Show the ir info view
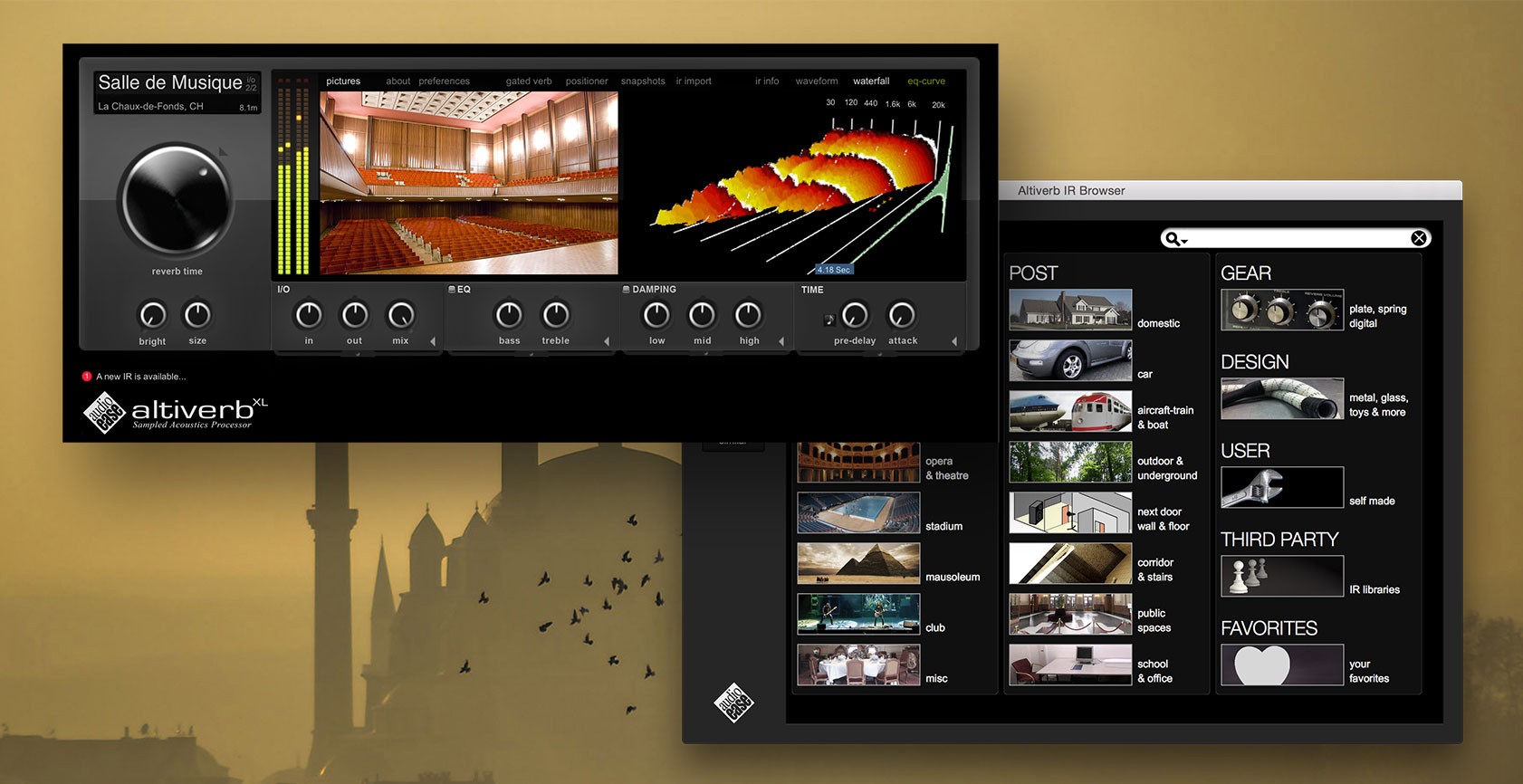This screenshot has width=1523, height=784. point(767,81)
